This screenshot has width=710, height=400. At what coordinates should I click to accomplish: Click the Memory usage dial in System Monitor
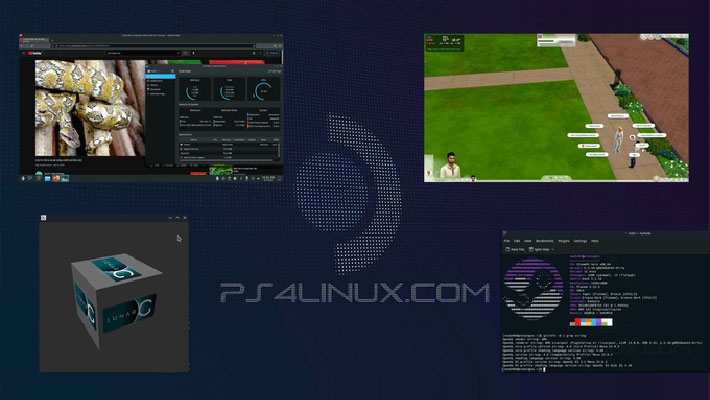tap(195, 92)
